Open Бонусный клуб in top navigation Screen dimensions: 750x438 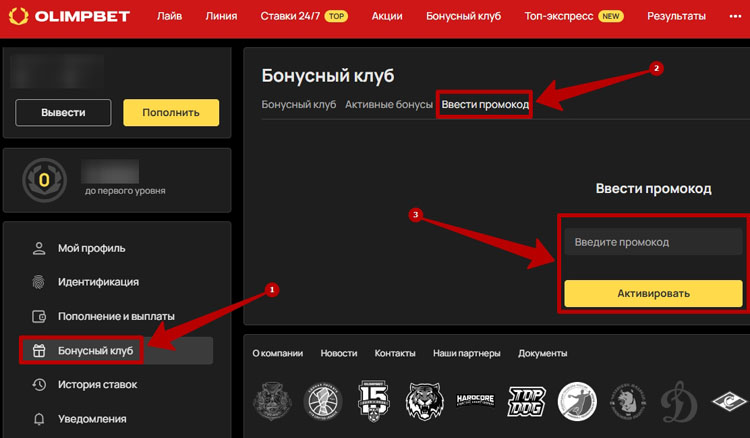pyautogui.click(x=463, y=16)
